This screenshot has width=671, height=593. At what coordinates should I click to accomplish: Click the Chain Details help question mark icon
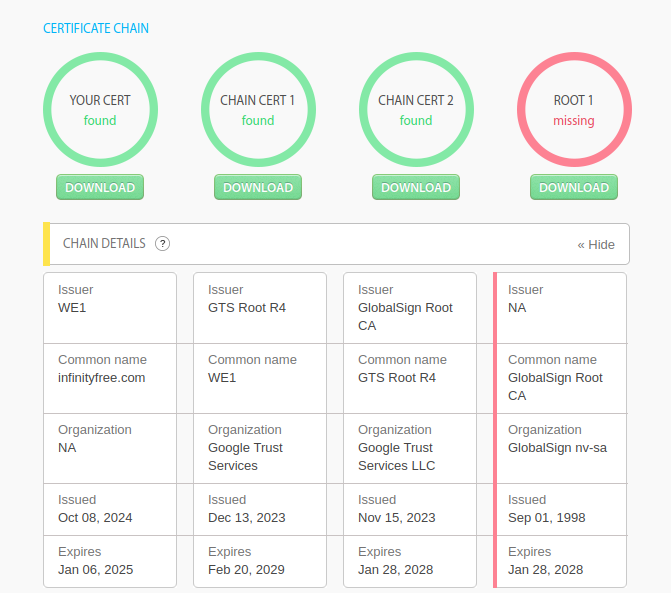click(163, 244)
